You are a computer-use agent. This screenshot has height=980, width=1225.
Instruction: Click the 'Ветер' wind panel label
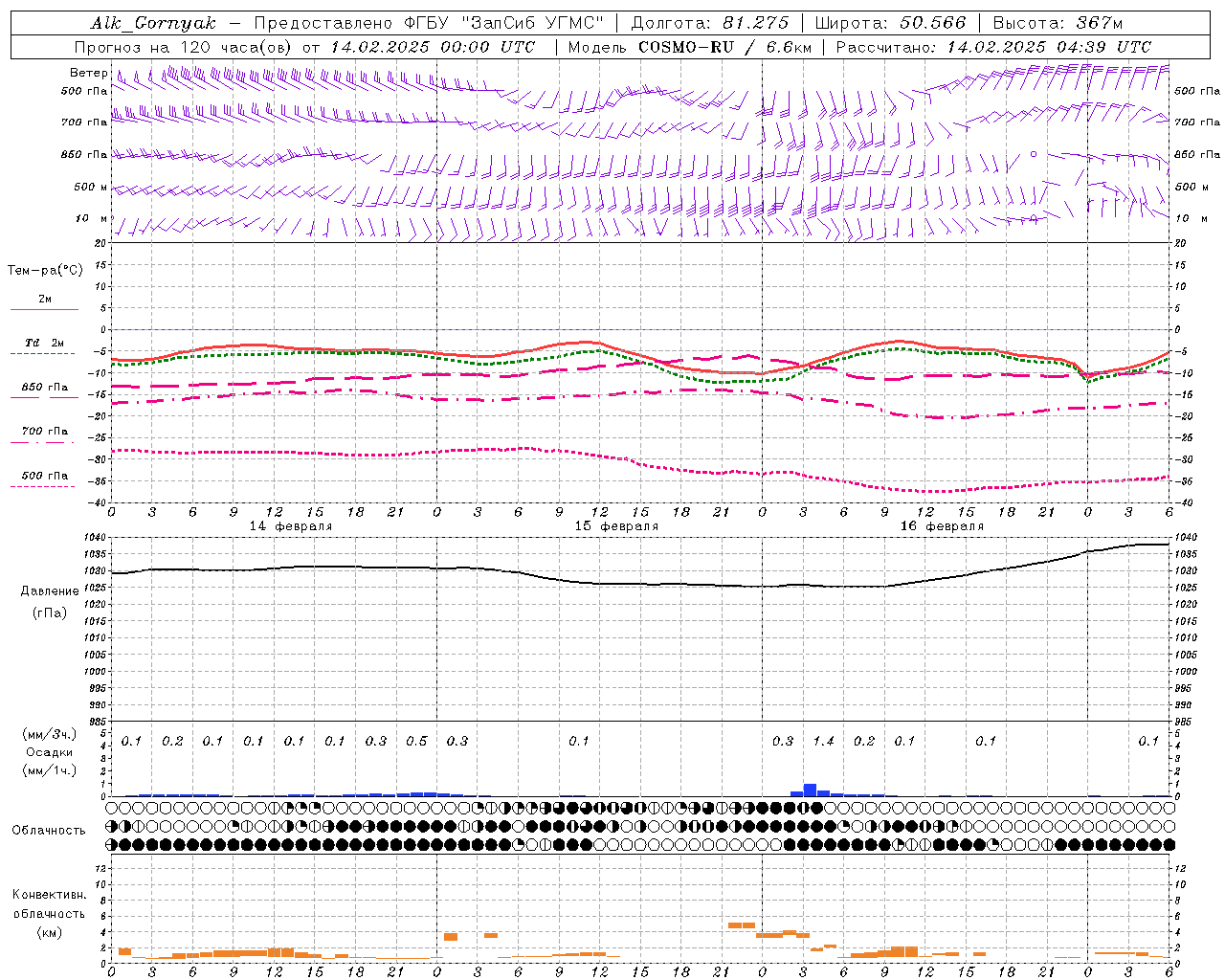click(x=88, y=73)
